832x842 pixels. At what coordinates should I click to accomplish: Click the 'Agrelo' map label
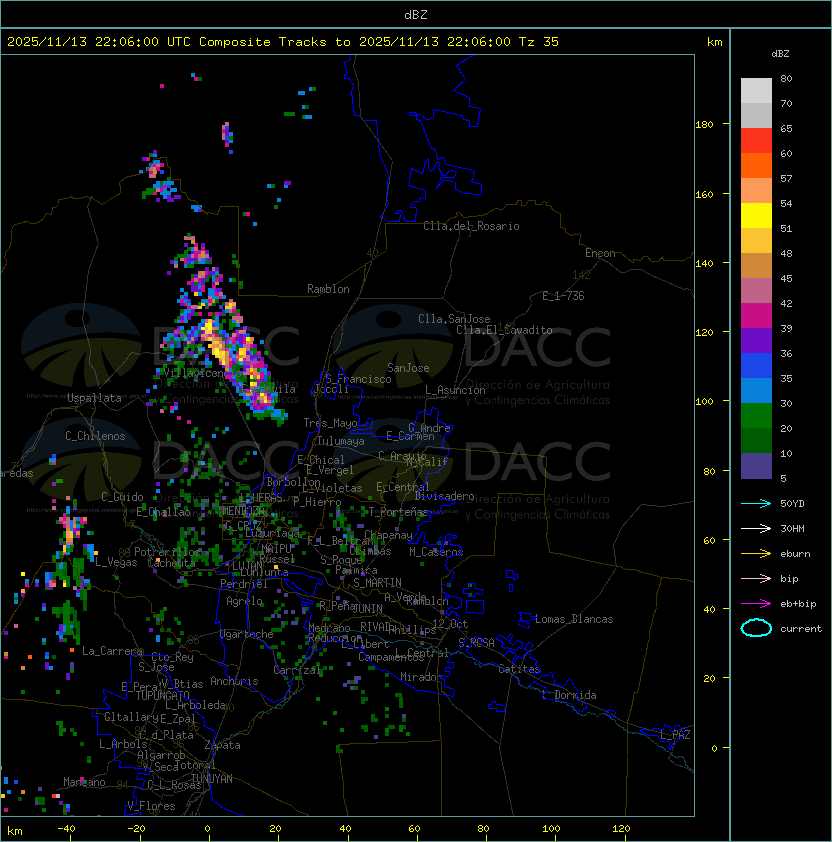pyautogui.click(x=244, y=601)
